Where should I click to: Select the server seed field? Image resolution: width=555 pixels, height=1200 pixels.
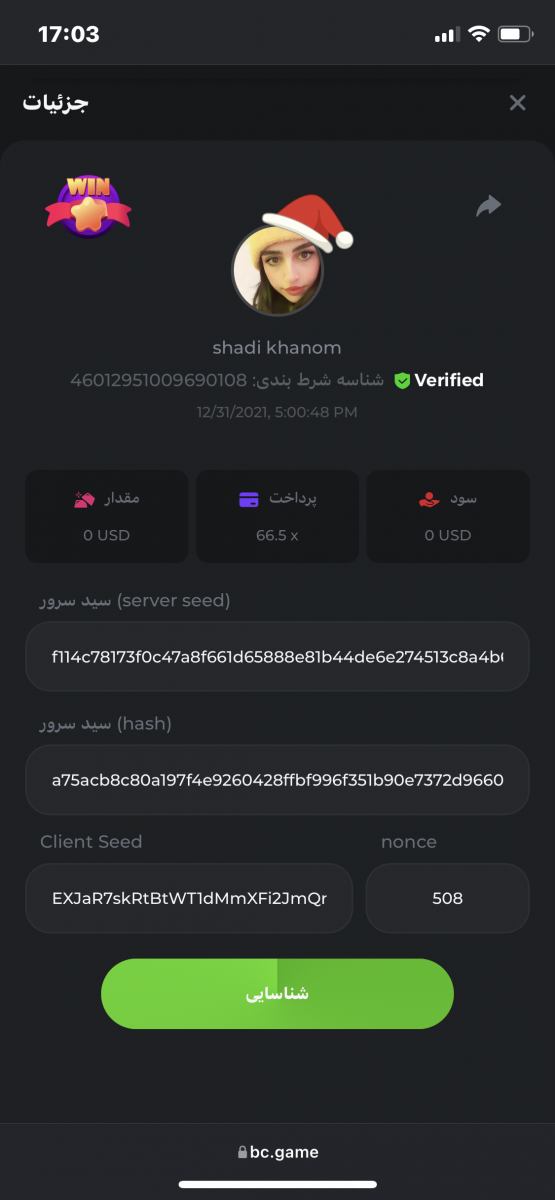click(x=277, y=657)
